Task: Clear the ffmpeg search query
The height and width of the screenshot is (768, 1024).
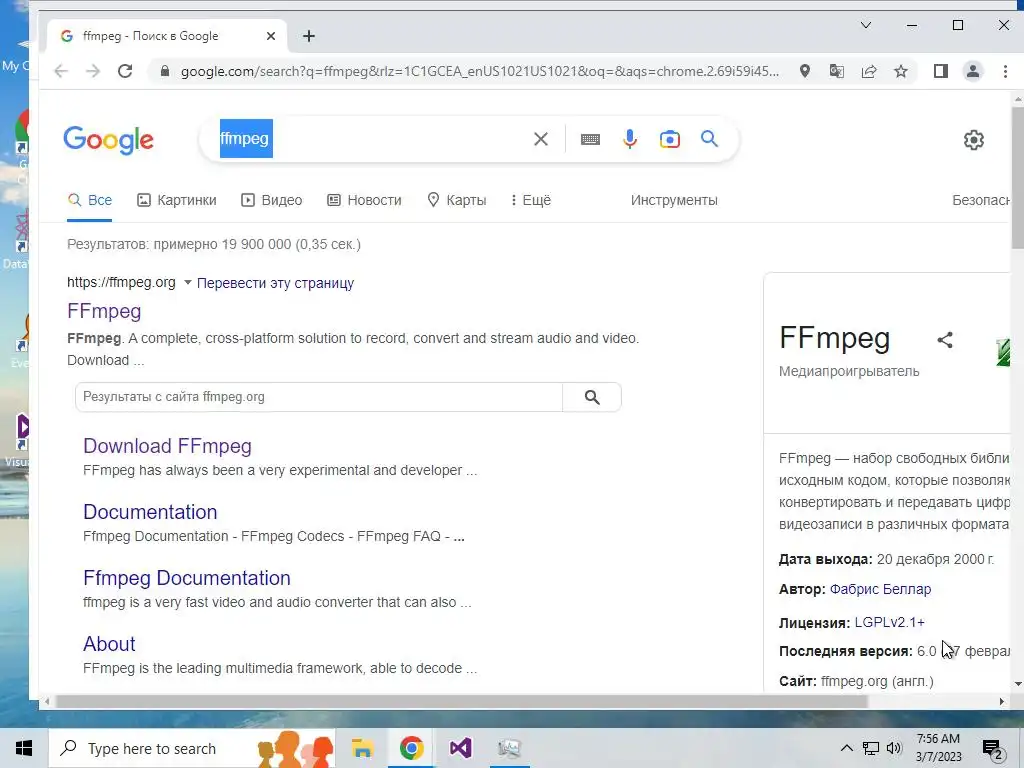Action: pyautogui.click(x=541, y=138)
